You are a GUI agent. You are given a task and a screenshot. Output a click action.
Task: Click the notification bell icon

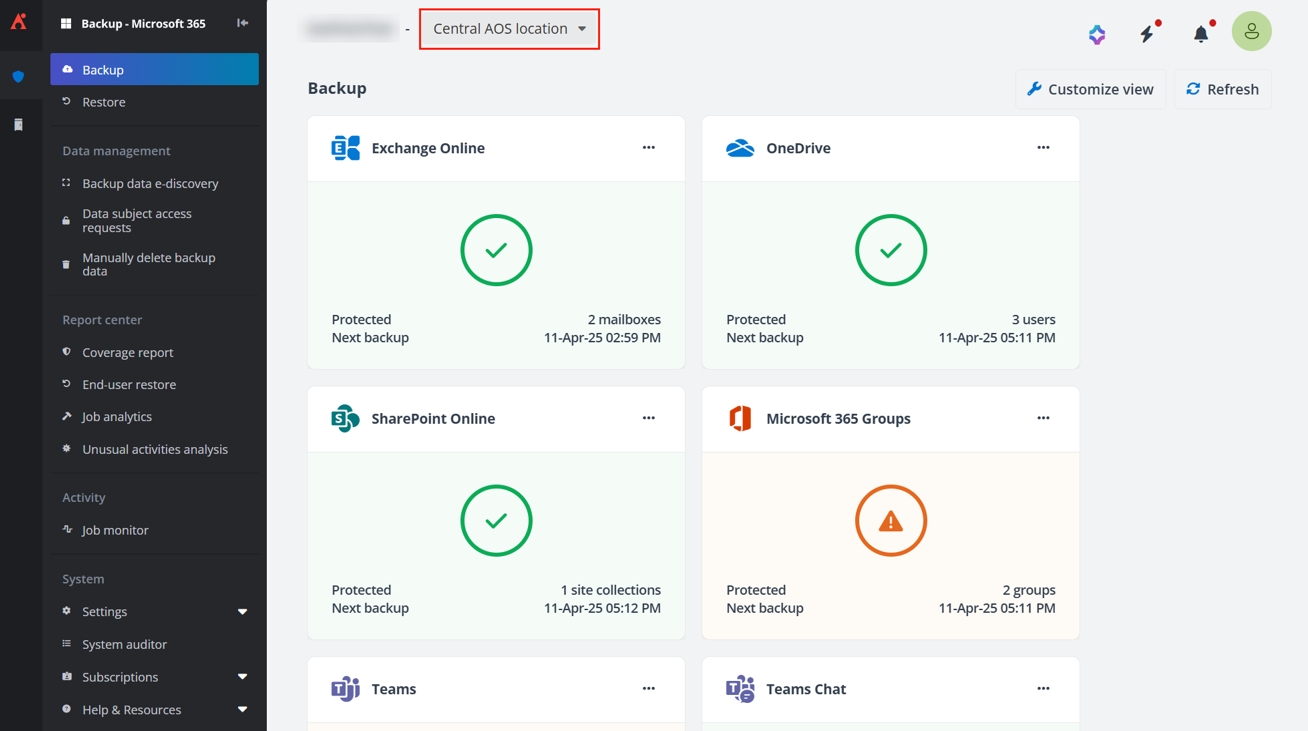click(1200, 34)
